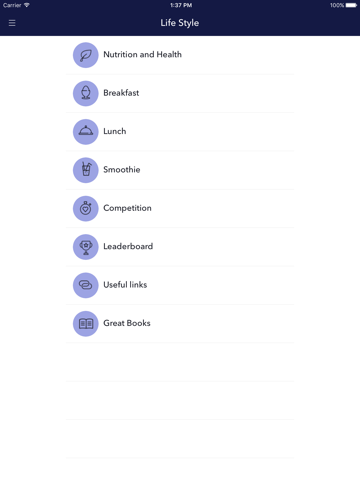Click the Wi-Fi icon next to Carrier
Image resolution: width=360 pixels, height=480 pixels.
[27, 5]
